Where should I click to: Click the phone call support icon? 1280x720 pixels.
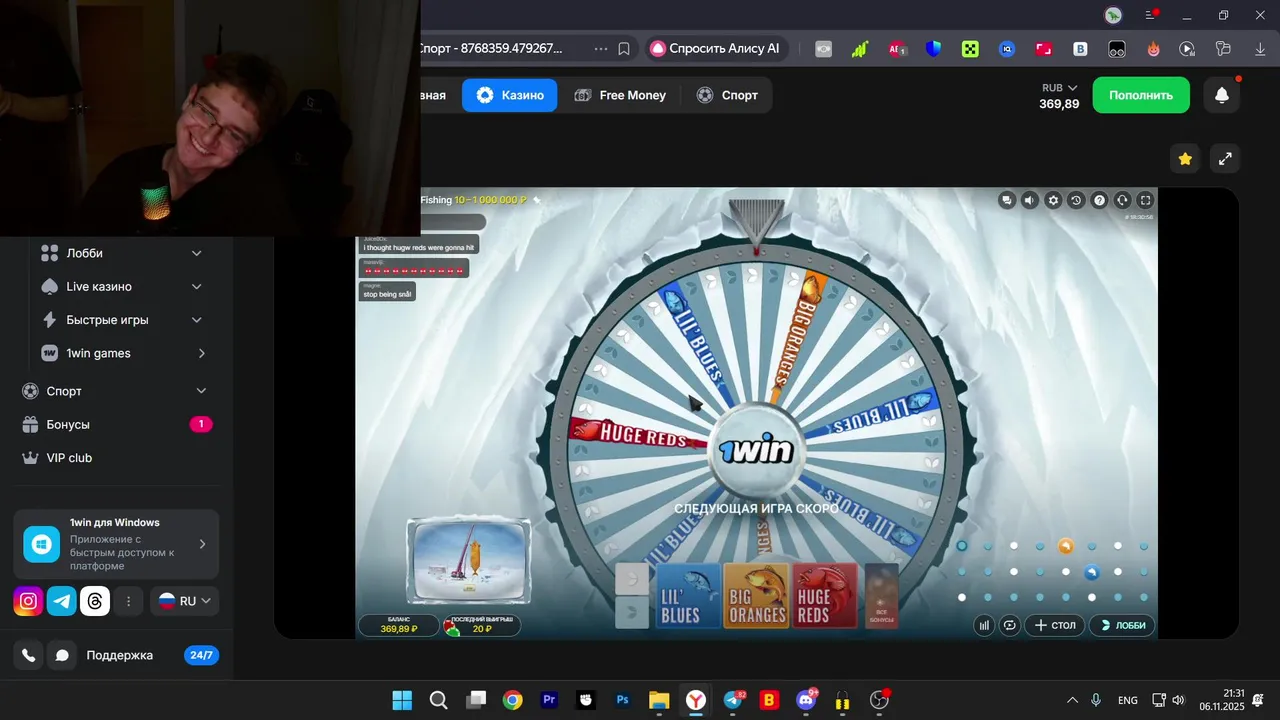click(x=29, y=655)
